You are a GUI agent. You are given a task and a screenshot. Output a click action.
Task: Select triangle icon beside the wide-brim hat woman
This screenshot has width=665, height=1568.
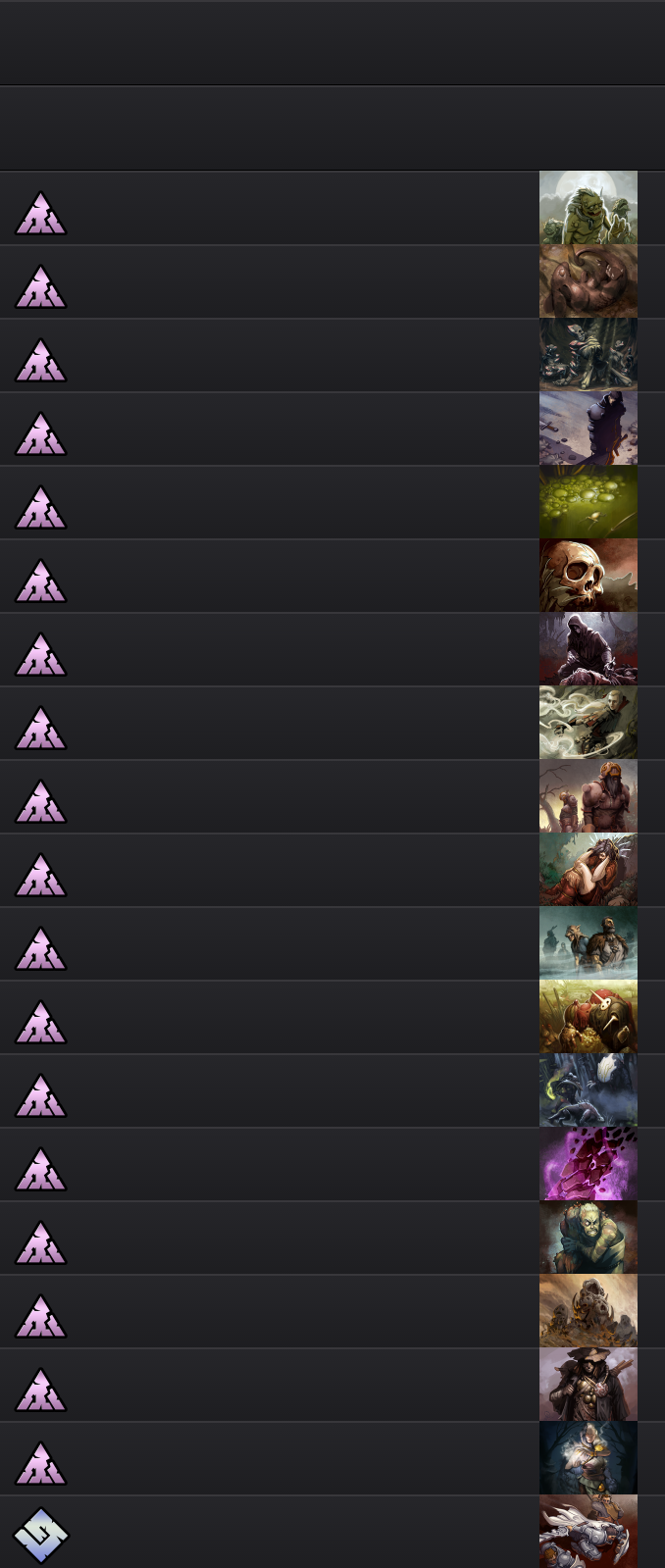[41, 1391]
